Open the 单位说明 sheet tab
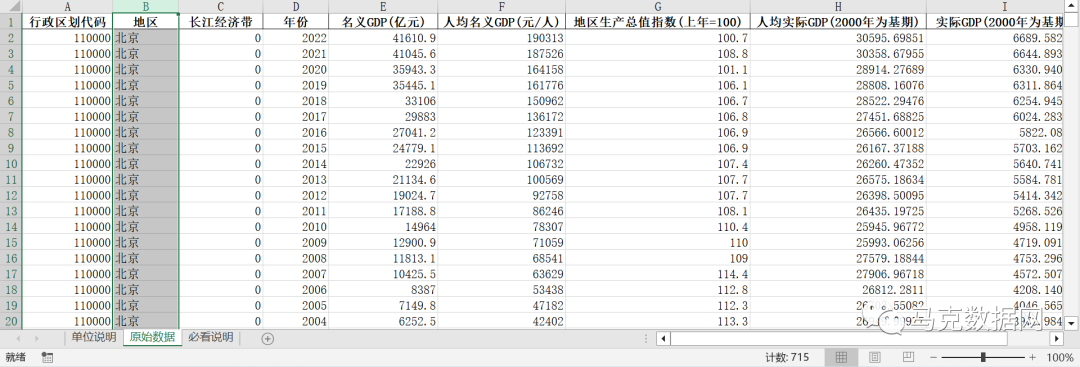This screenshot has height=367, width=1080. [94, 337]
